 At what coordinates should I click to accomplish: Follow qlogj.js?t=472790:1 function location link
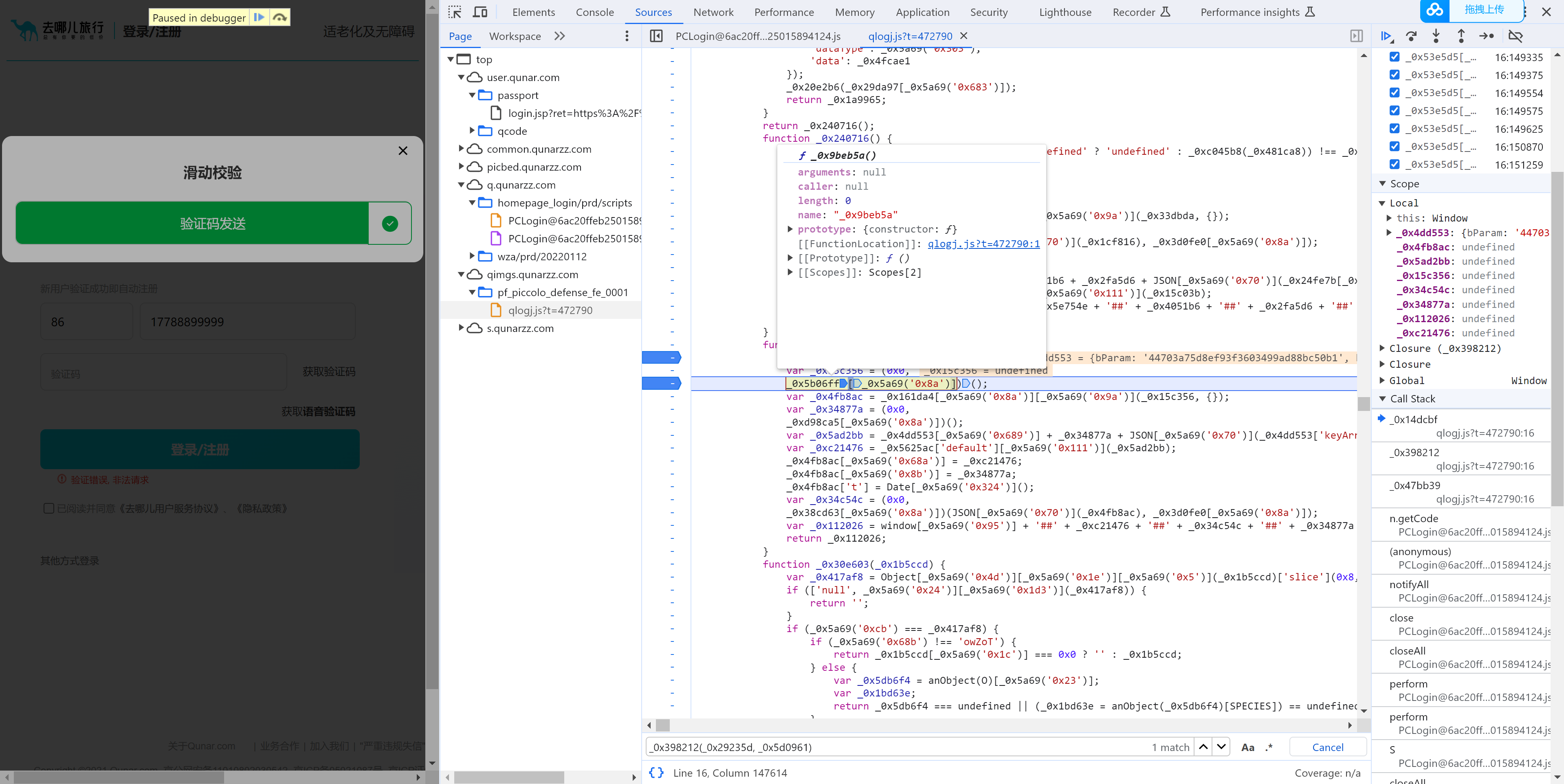coord(983,243)
